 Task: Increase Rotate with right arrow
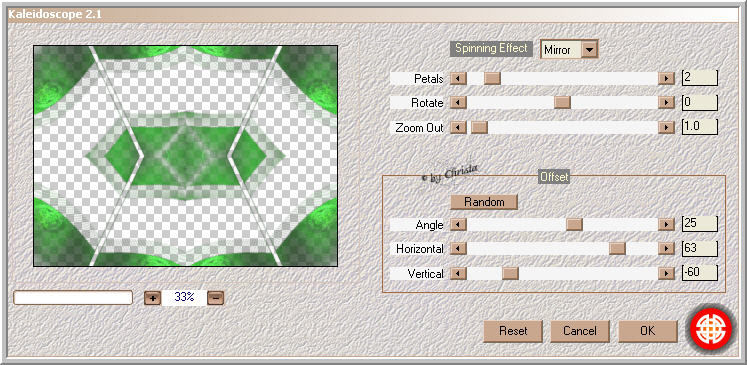(666, 102)
